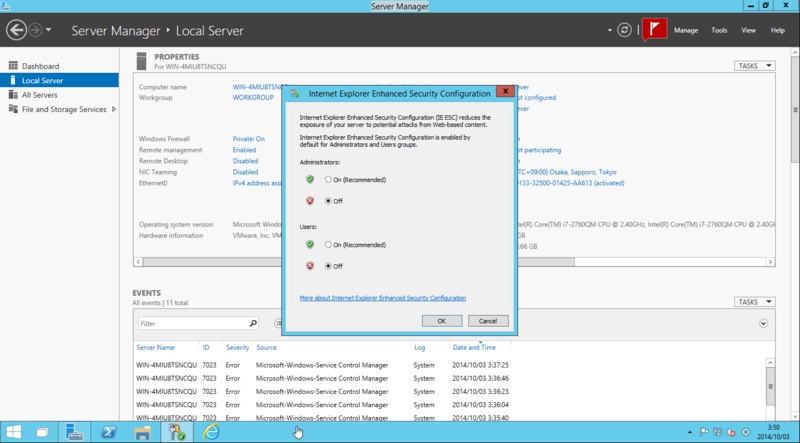Click the WORKGROUP link

coord(253,97)
